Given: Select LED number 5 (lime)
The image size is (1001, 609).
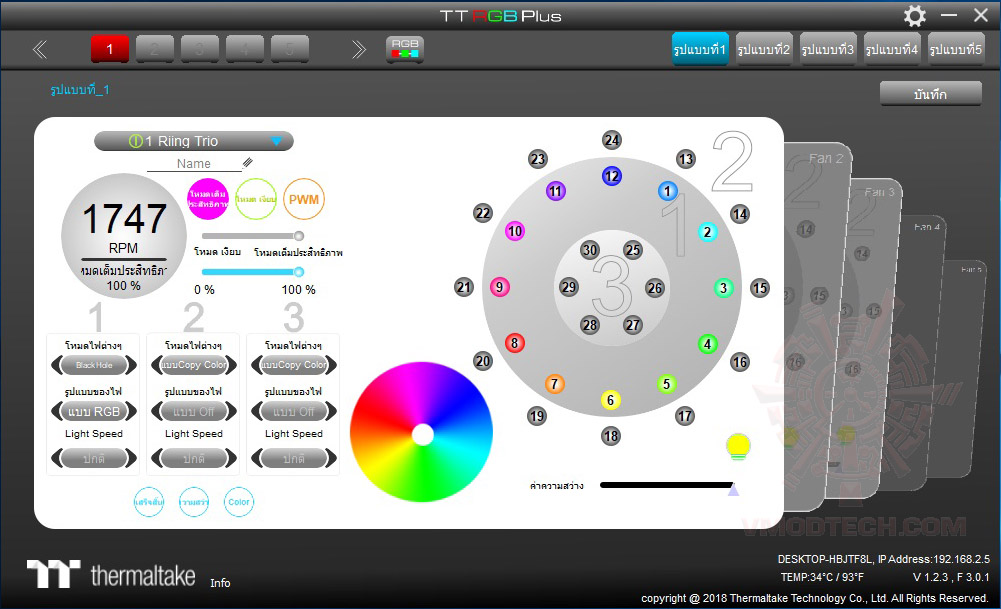Looking at the screenshot, I should pyautogui.click(x=666, y=384).
